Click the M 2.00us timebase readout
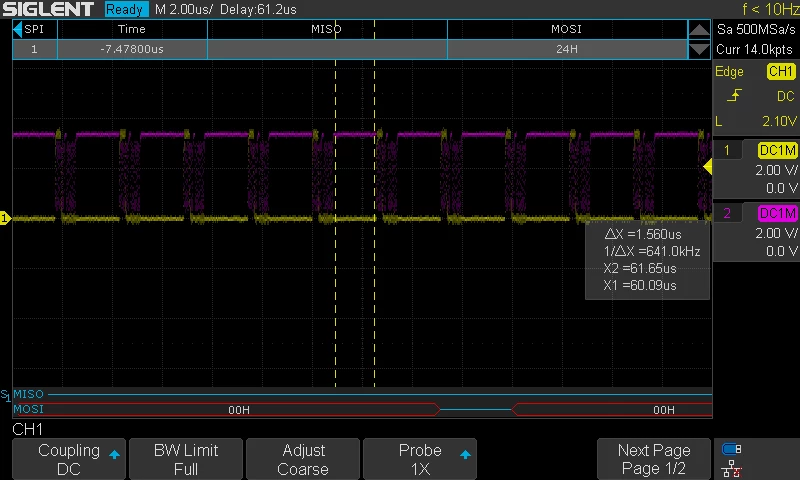Screen dimensions: 800x480 [184, 9]
